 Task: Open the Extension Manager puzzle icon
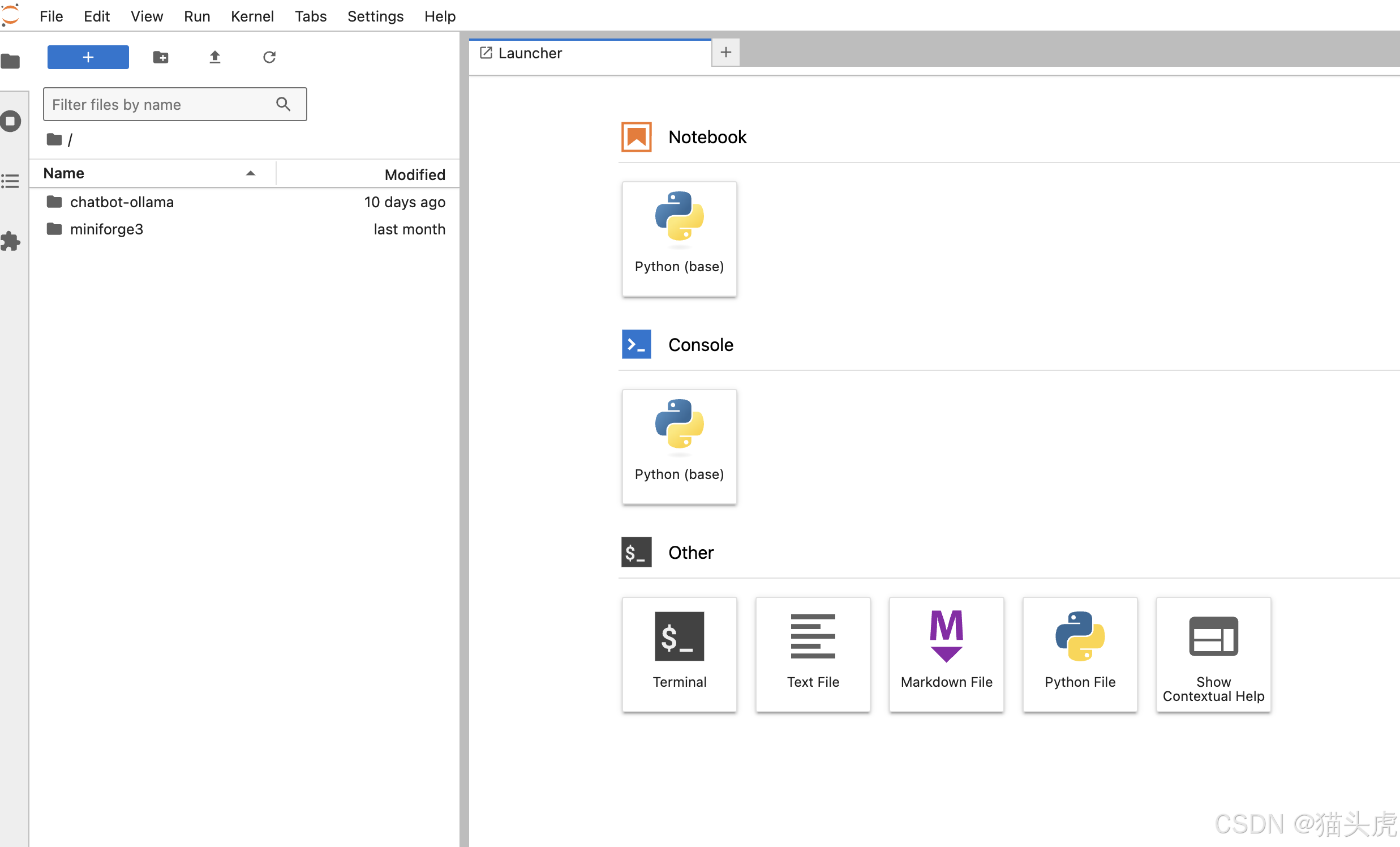pos(10,242)
